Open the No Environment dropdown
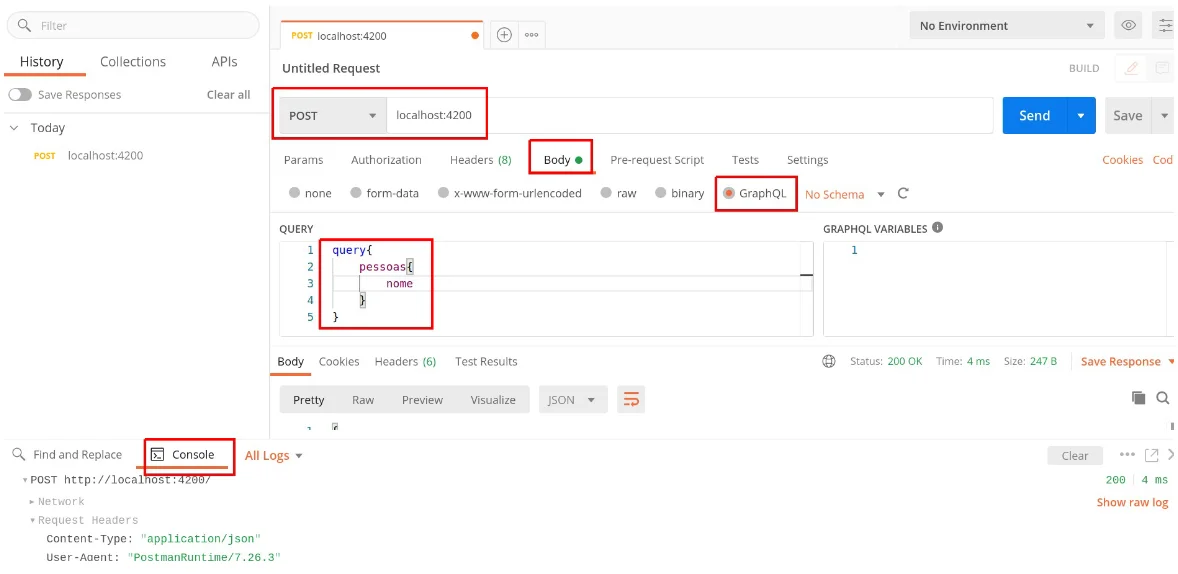The image size is (1178, 574). pos(1007,26)
